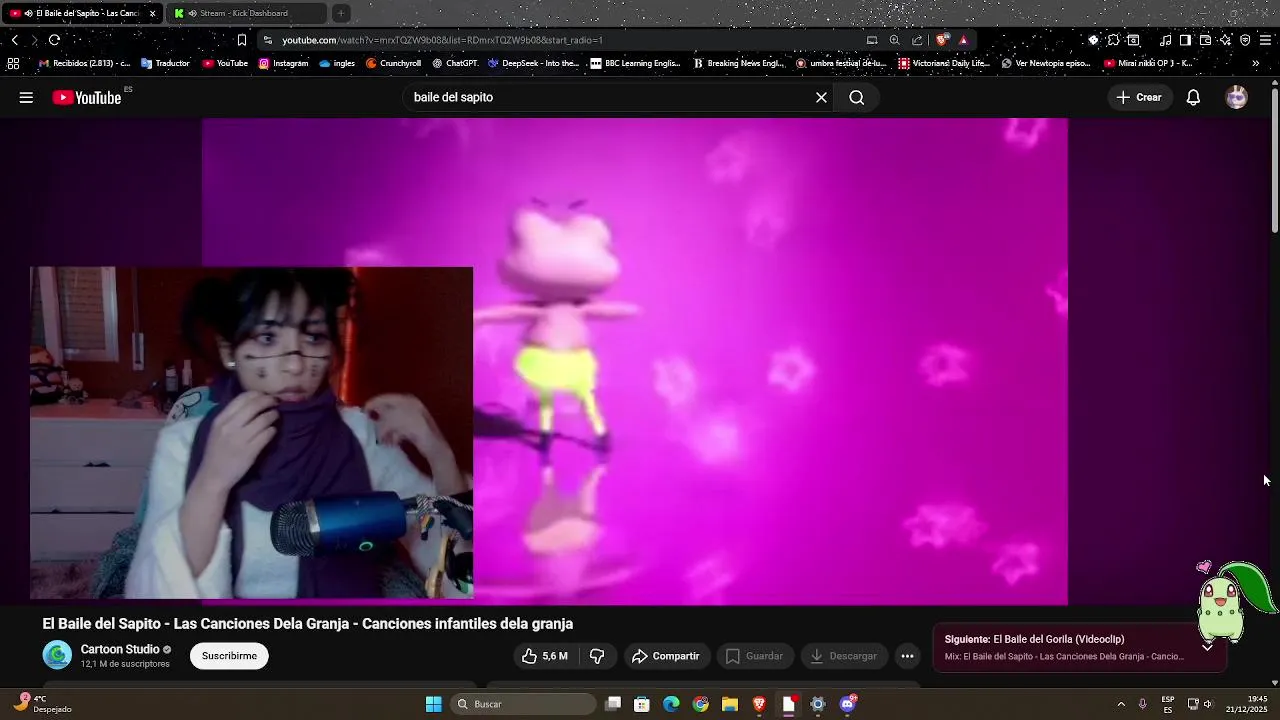1280x720 pixels.
Task: Open the browser main menu icon
Action: 1265,40
